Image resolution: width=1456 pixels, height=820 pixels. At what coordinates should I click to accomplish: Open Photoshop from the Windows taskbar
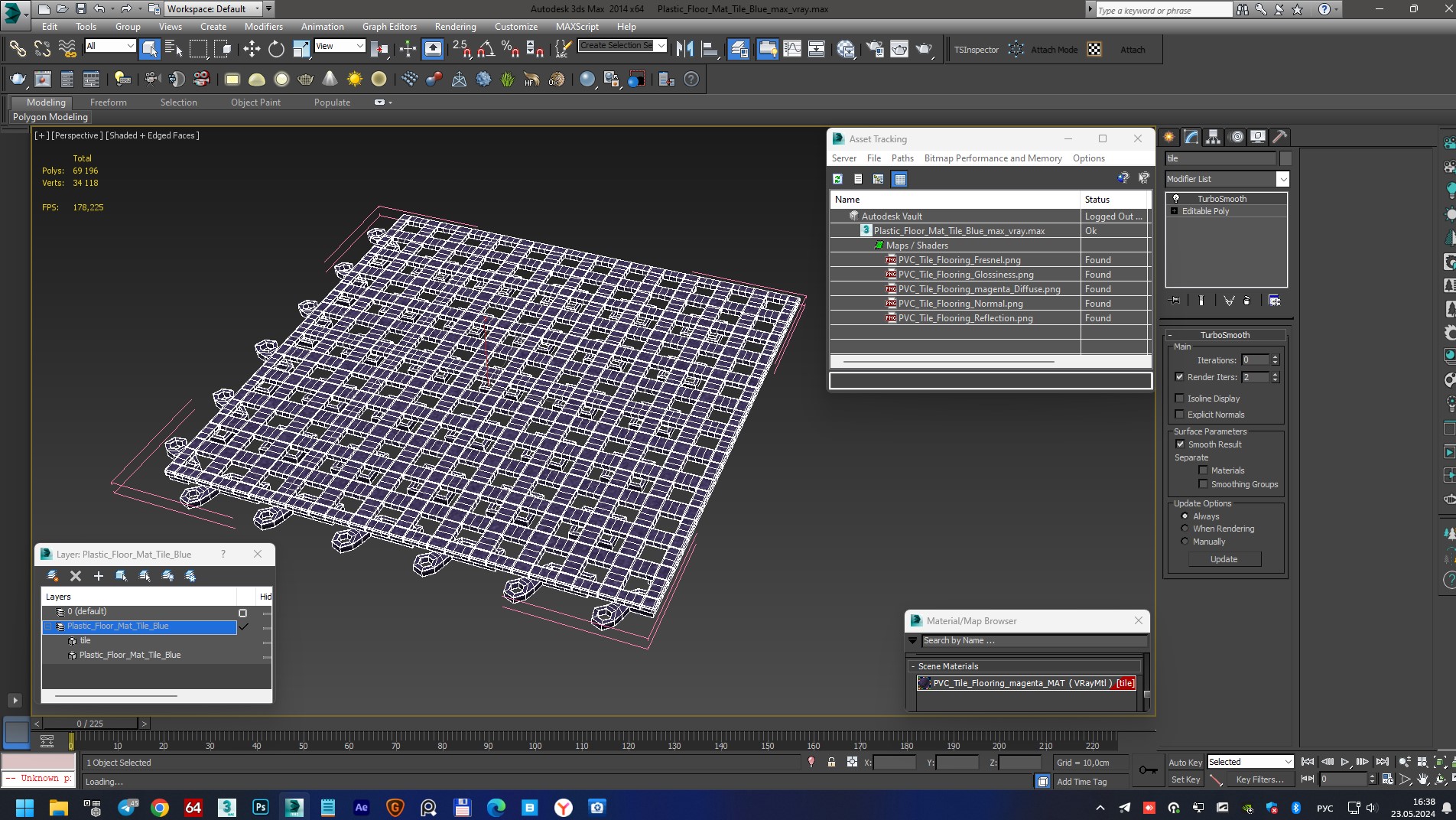[261, 807]
